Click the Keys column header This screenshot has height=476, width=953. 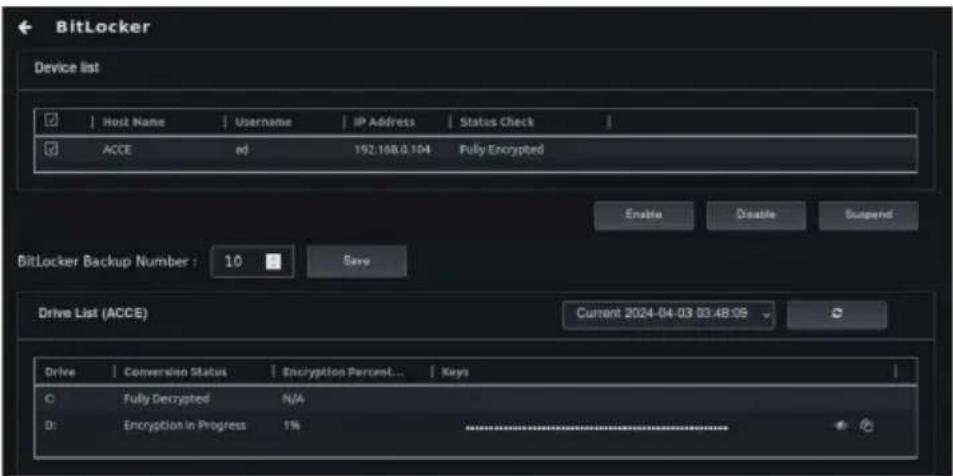coord(456,372)
